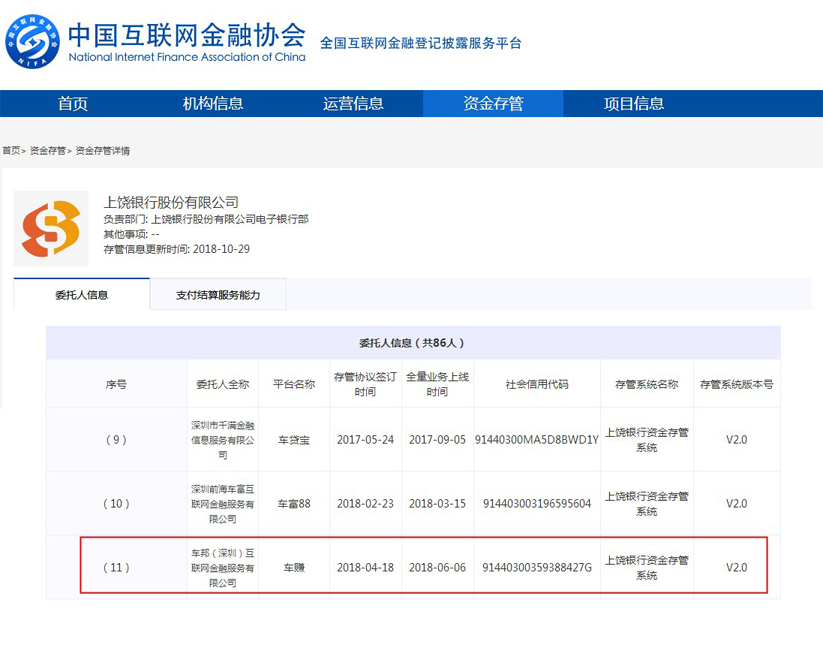Click the 委托人全称 column header
Viewport: 823px width, 646px height.
pyautogui.click(x=223, y=384)
